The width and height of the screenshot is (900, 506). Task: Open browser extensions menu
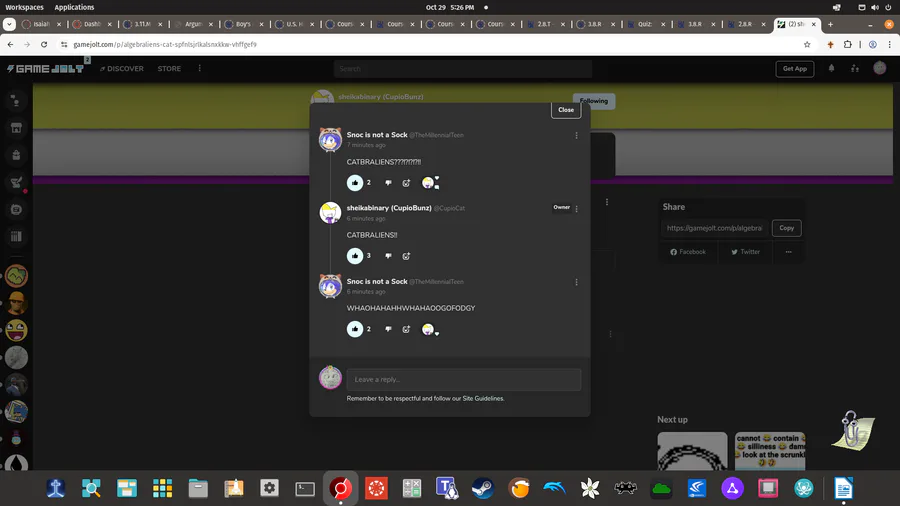pyautogui.click(x=847, y=44)
